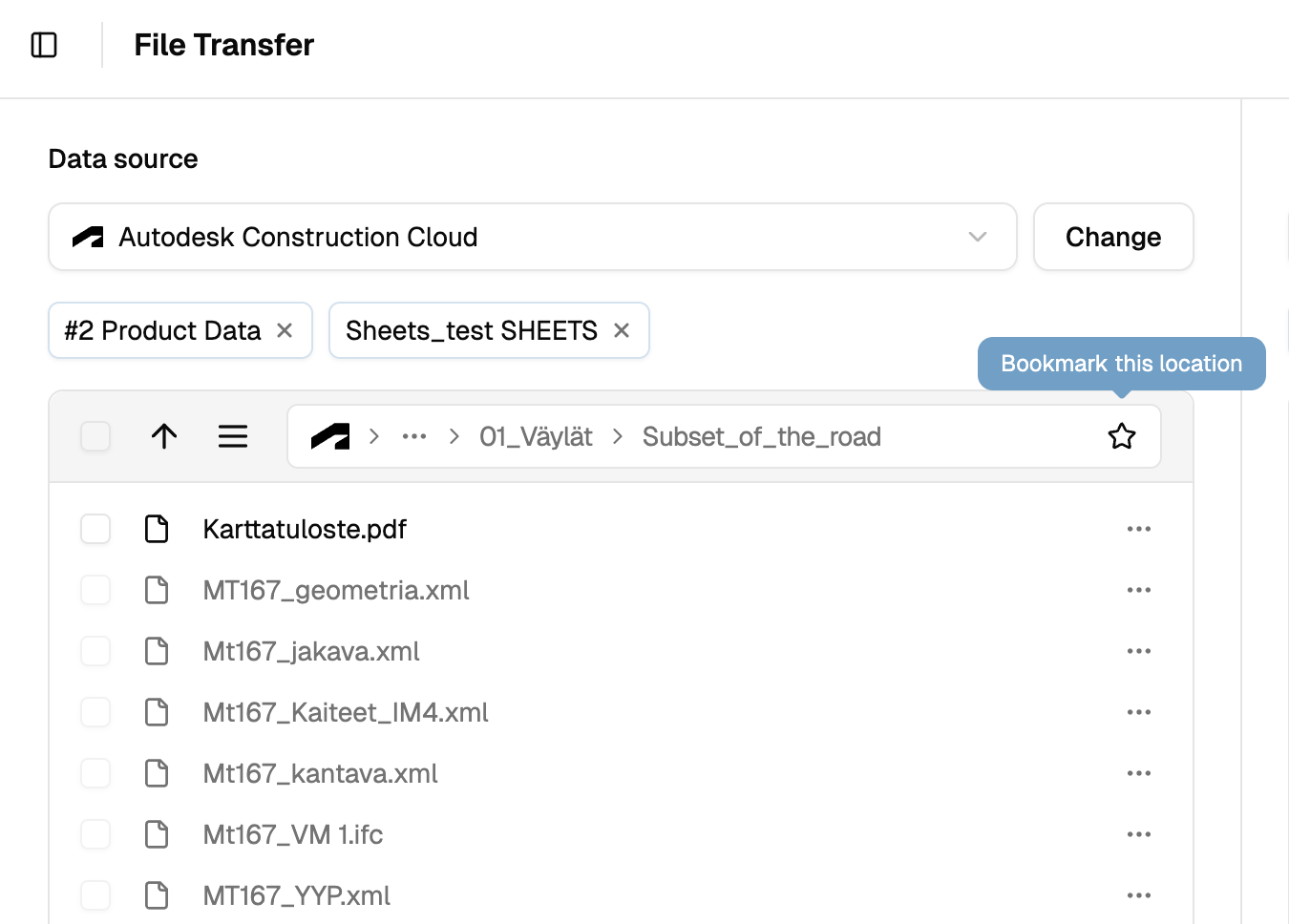Tick the Karttatuloste.pdf checkbox
The width and height of the screenshot is (1289, 924).
[95, 529]
